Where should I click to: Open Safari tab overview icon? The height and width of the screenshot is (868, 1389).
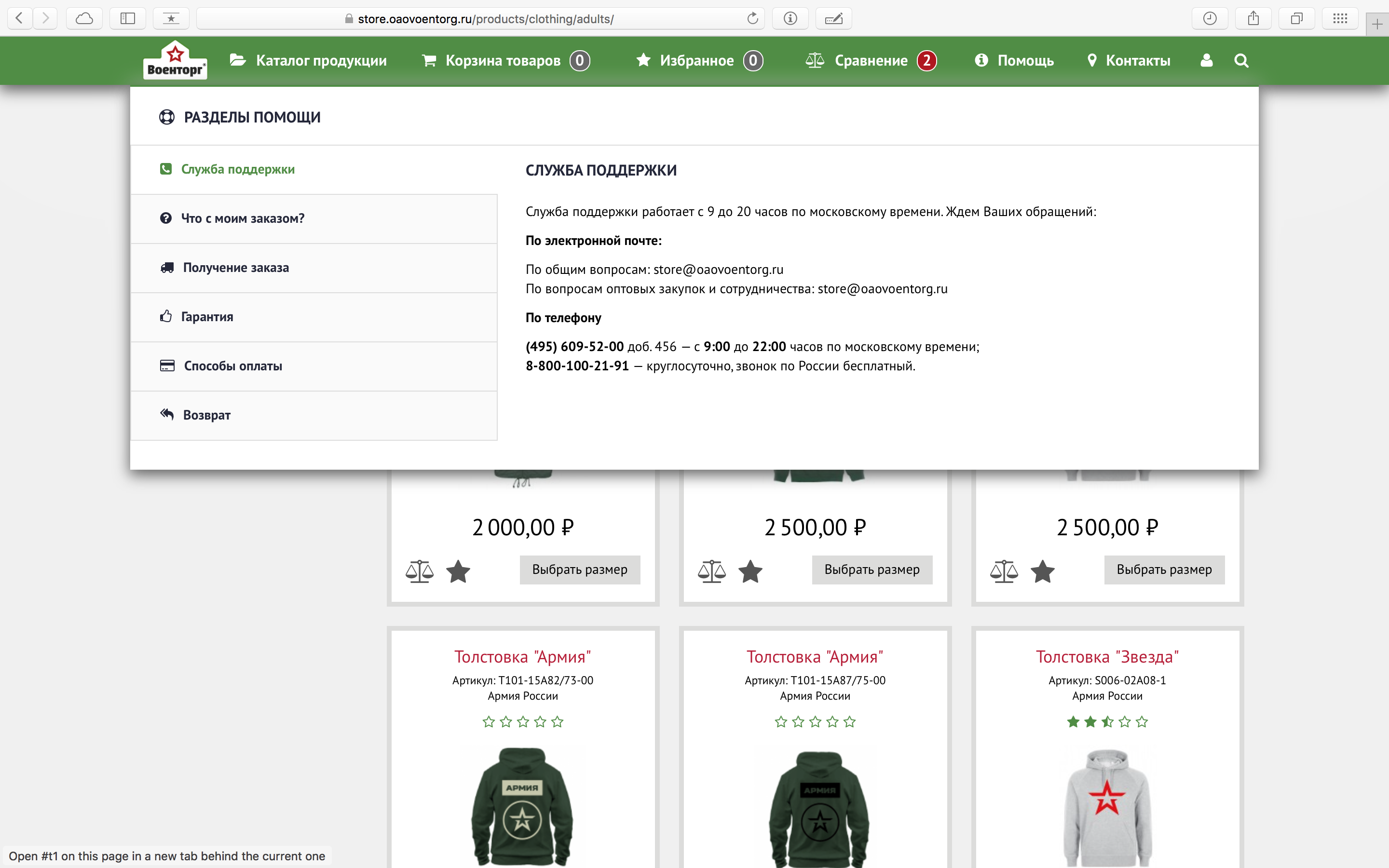click(x=1296, y=18)
